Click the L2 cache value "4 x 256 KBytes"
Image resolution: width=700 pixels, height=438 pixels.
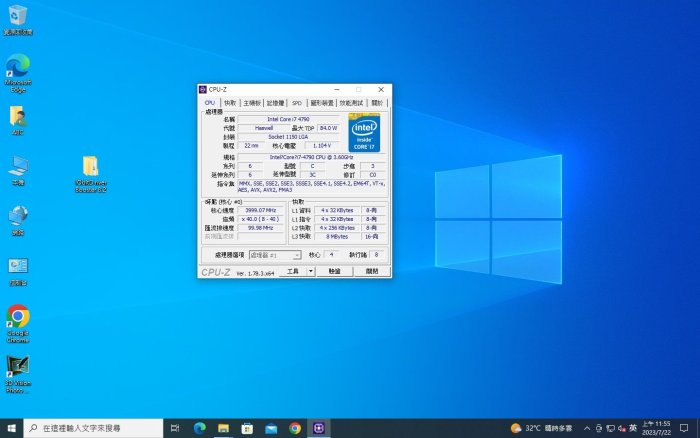(337, 228)
